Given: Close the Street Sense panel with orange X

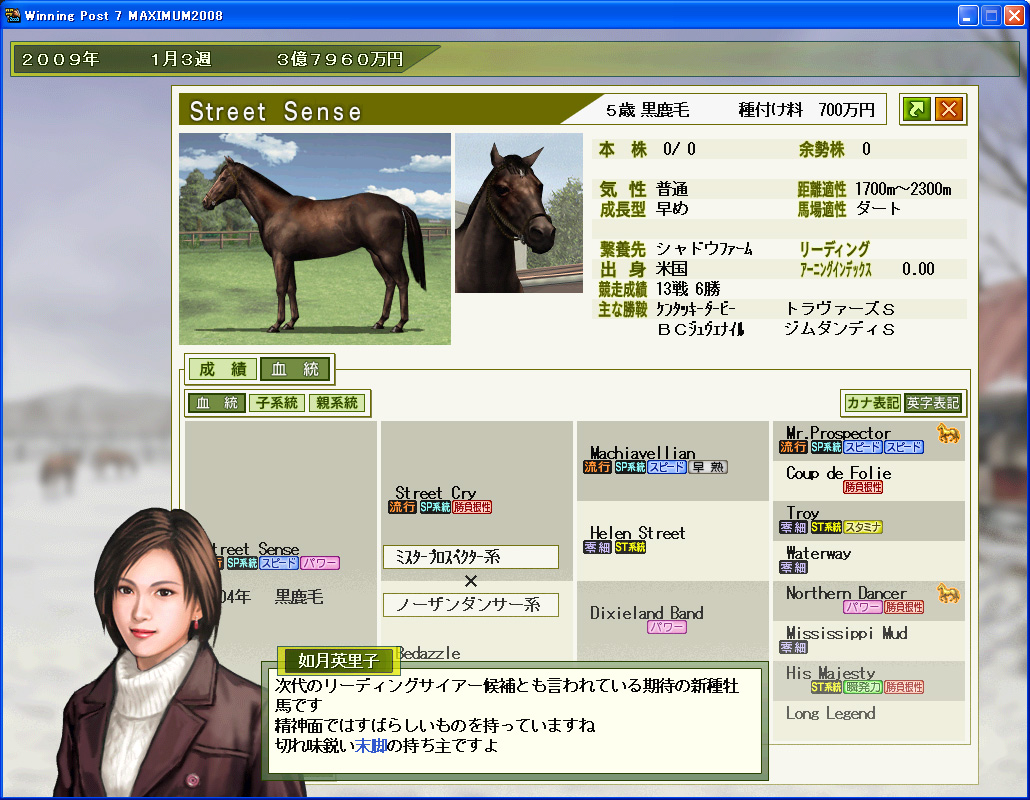Looking at the screenshot, I should click(x=949, y=109).
